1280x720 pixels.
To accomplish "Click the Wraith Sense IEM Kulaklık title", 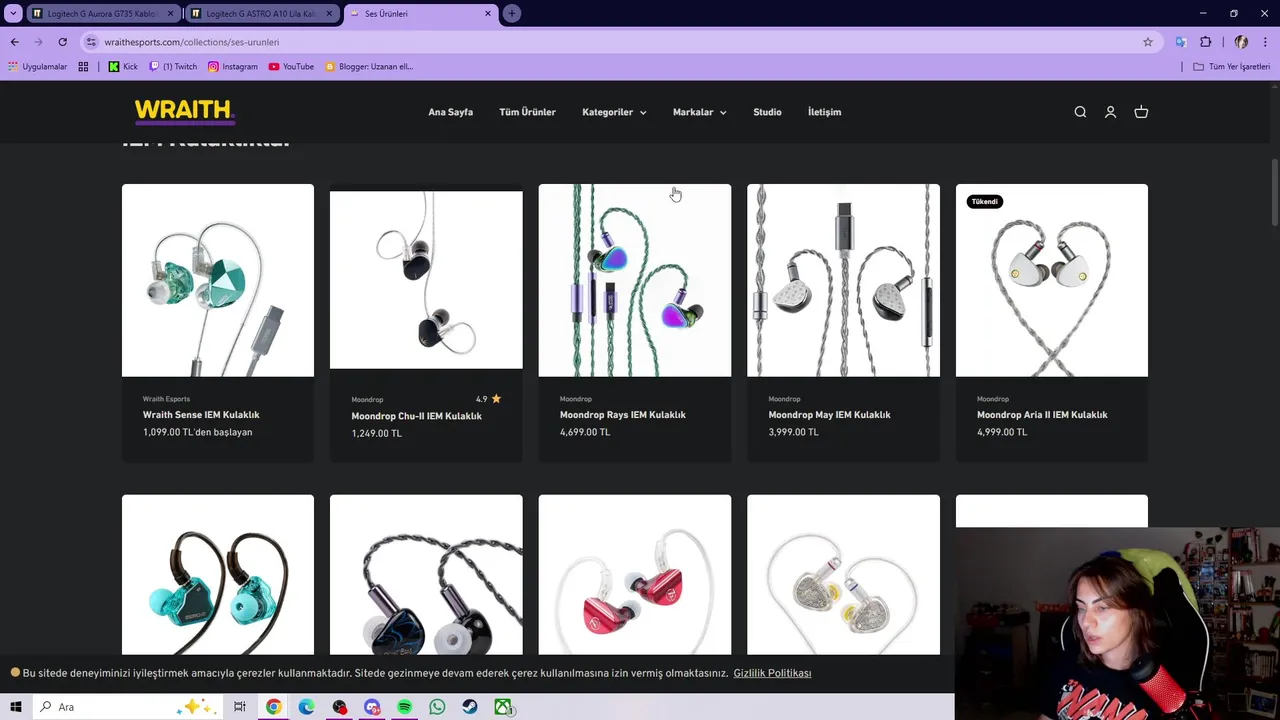I will point(201,415).
